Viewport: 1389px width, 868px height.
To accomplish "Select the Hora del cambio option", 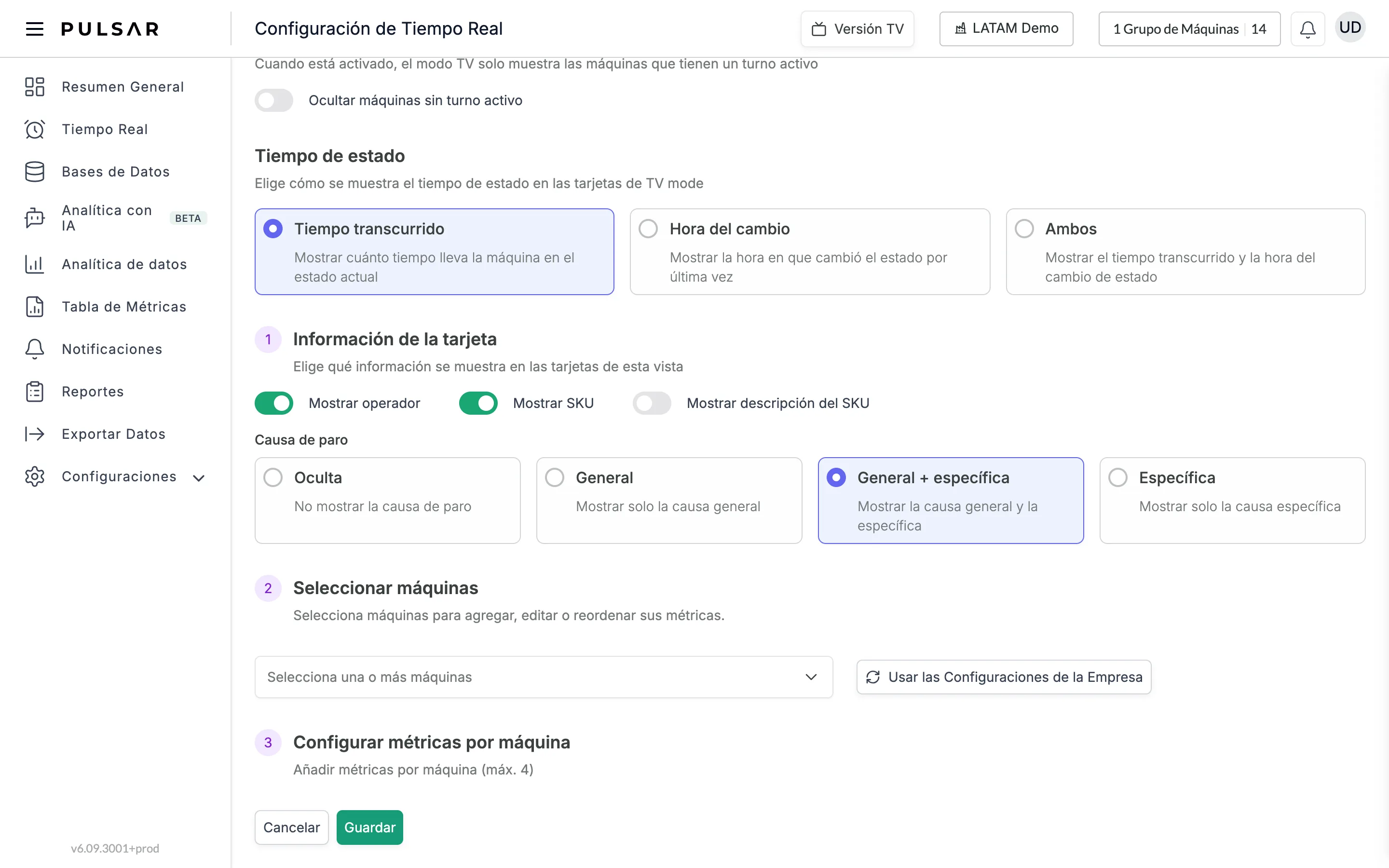I will click(810, 251).
